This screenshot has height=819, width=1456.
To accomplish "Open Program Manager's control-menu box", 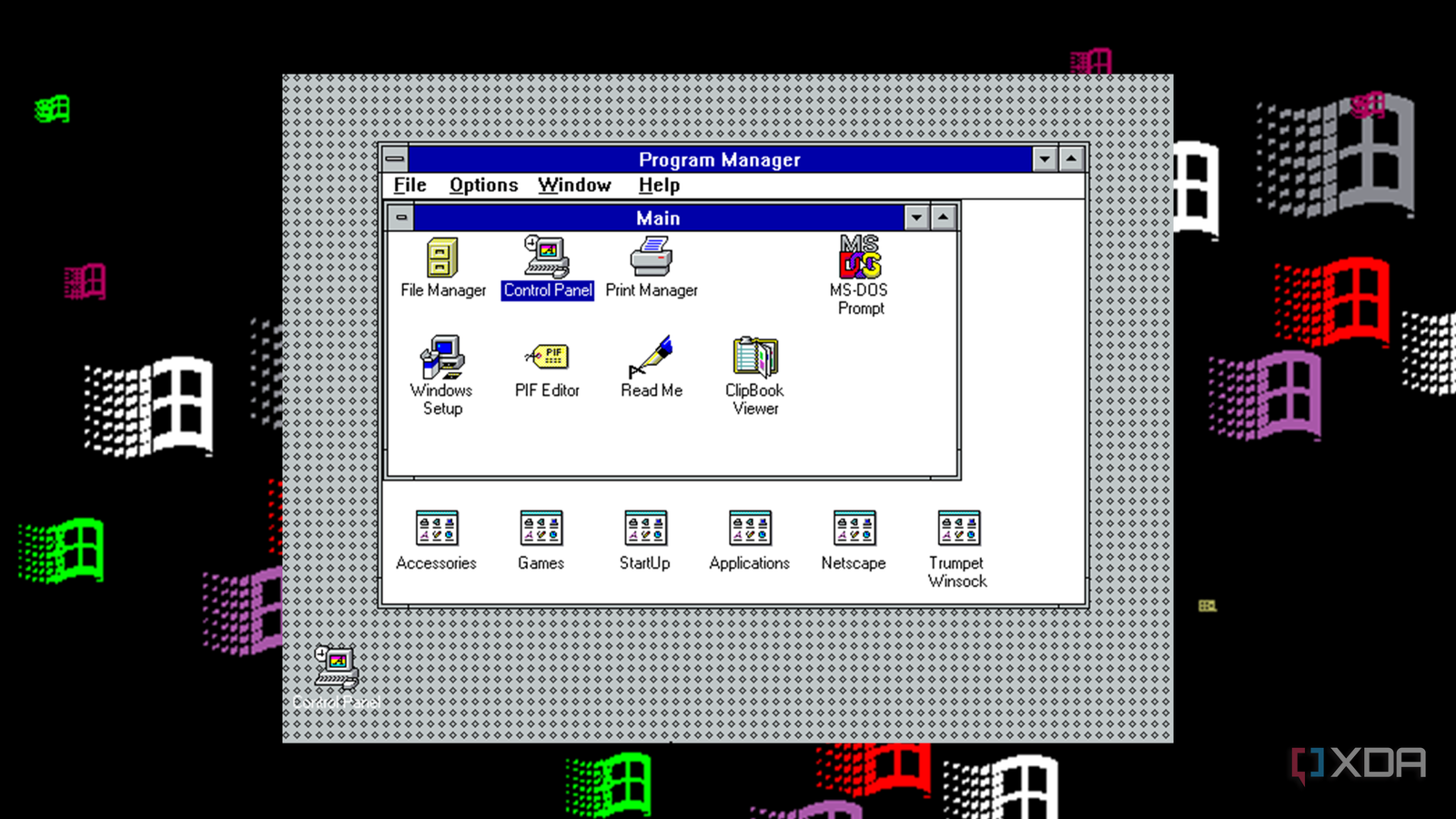I will (395, 158).
